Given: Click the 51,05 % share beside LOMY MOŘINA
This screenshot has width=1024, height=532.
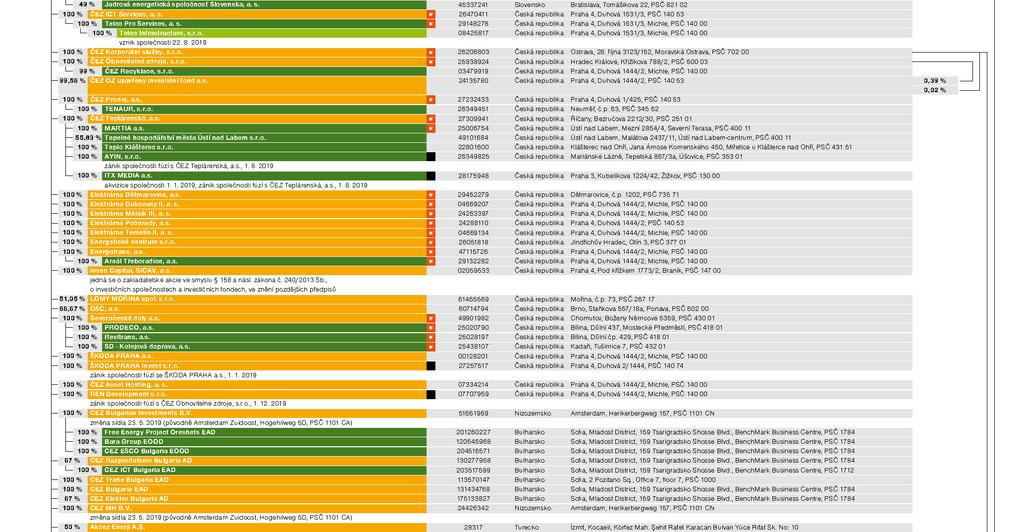Looking at the screenshot, I should pos(72,299).
